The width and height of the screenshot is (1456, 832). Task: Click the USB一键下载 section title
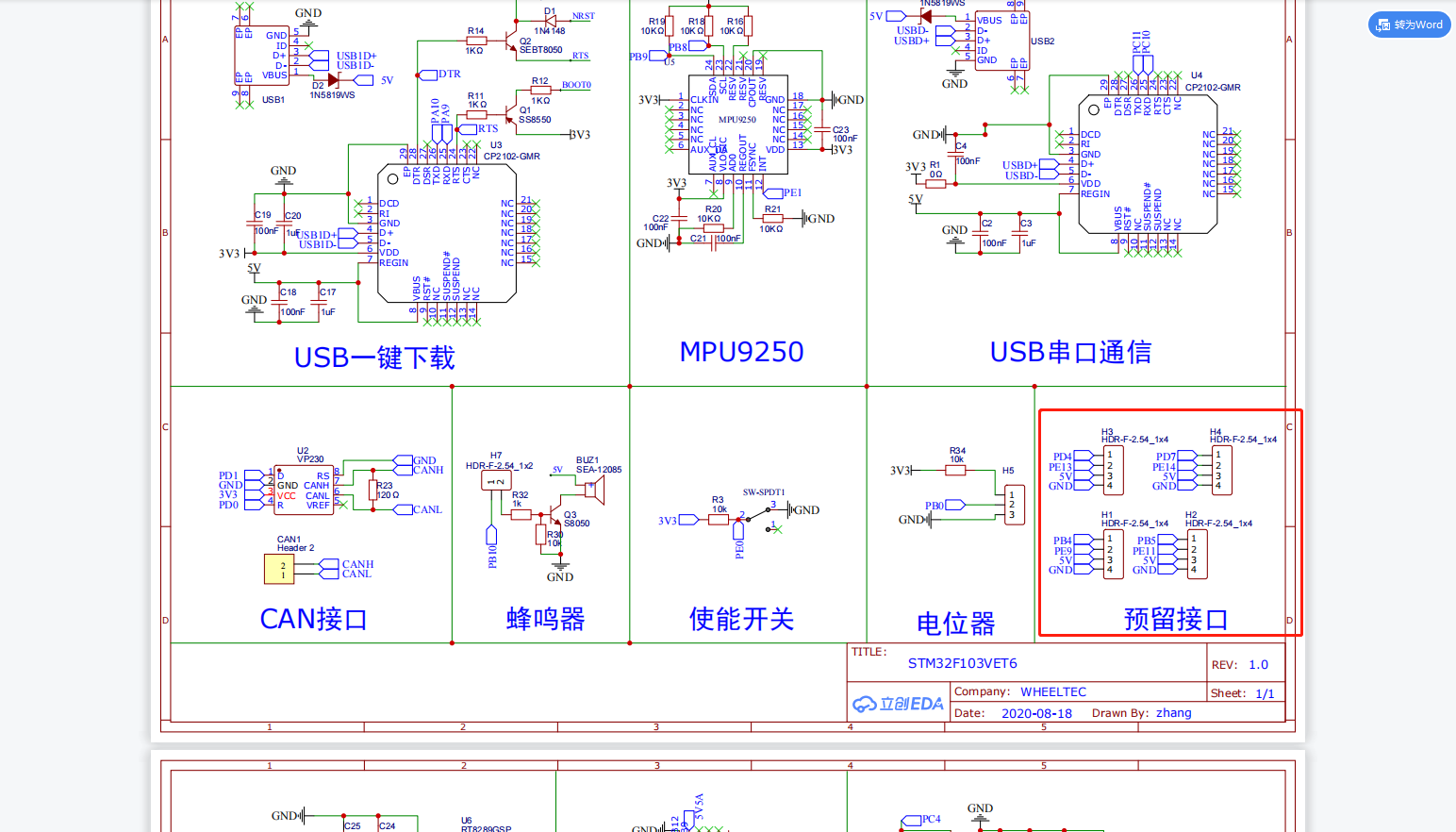374,358
